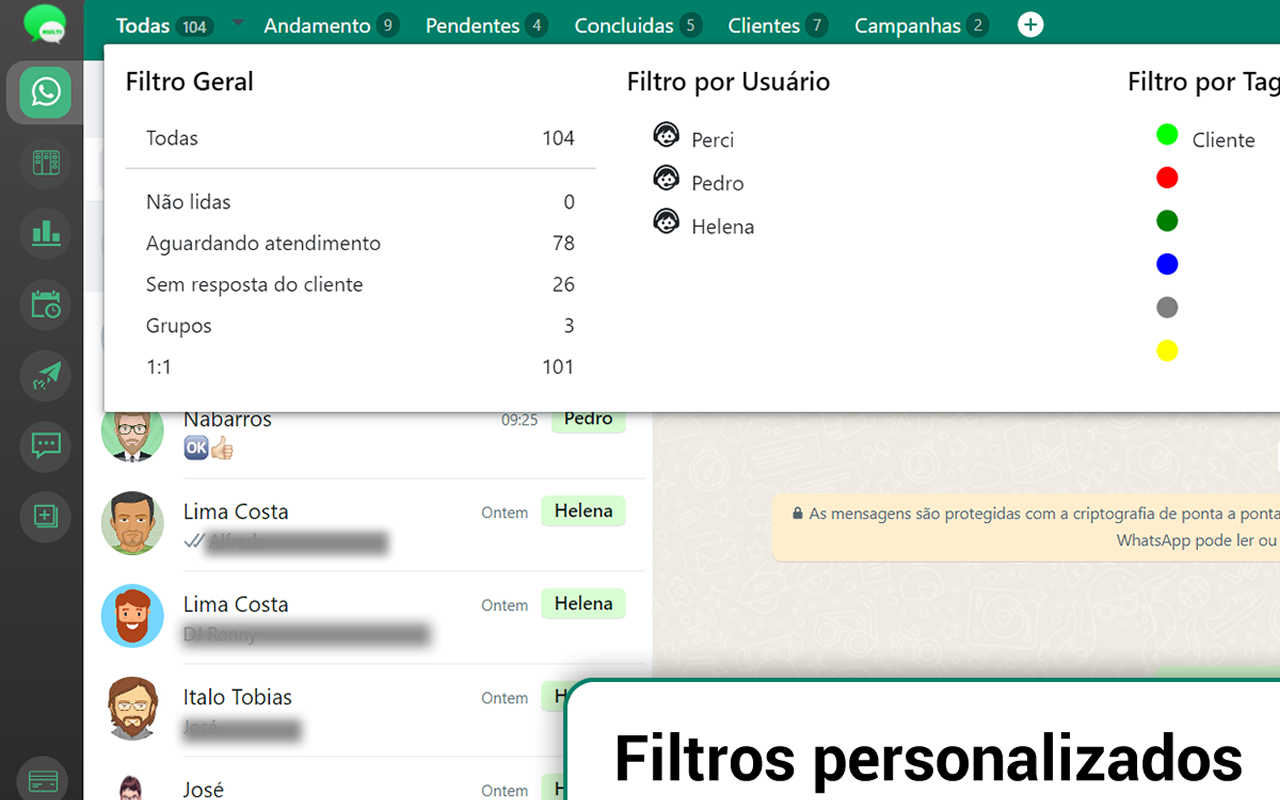Click the encryption notice in chat pane
Image resolution: width=1280 pixels, height=800 pixels.
click(x=1026, y=527)
